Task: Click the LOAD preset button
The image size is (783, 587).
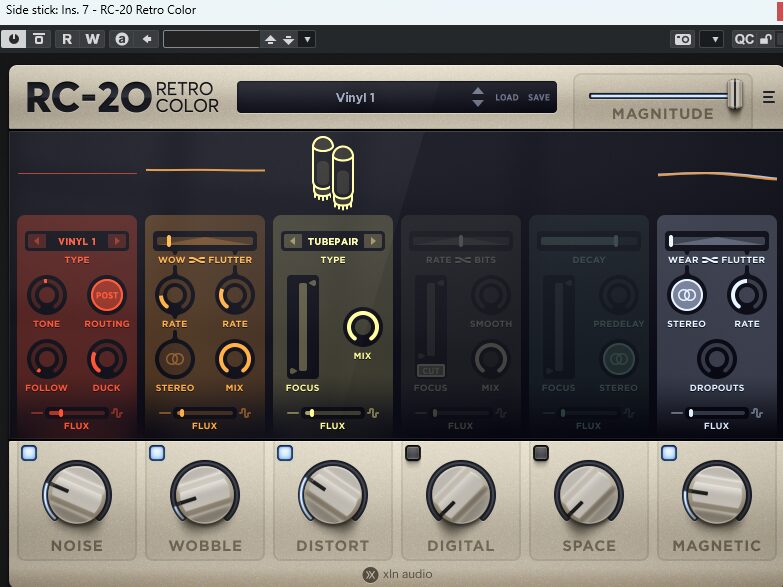Action: [507, 98]
